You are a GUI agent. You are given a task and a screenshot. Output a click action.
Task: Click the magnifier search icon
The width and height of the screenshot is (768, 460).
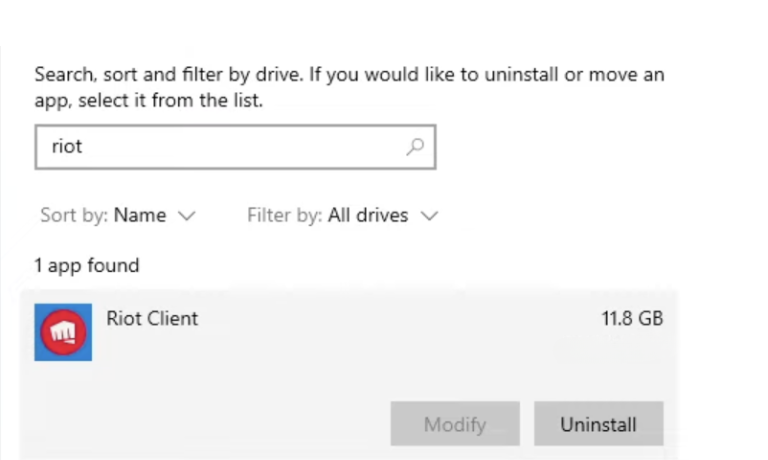415,146
